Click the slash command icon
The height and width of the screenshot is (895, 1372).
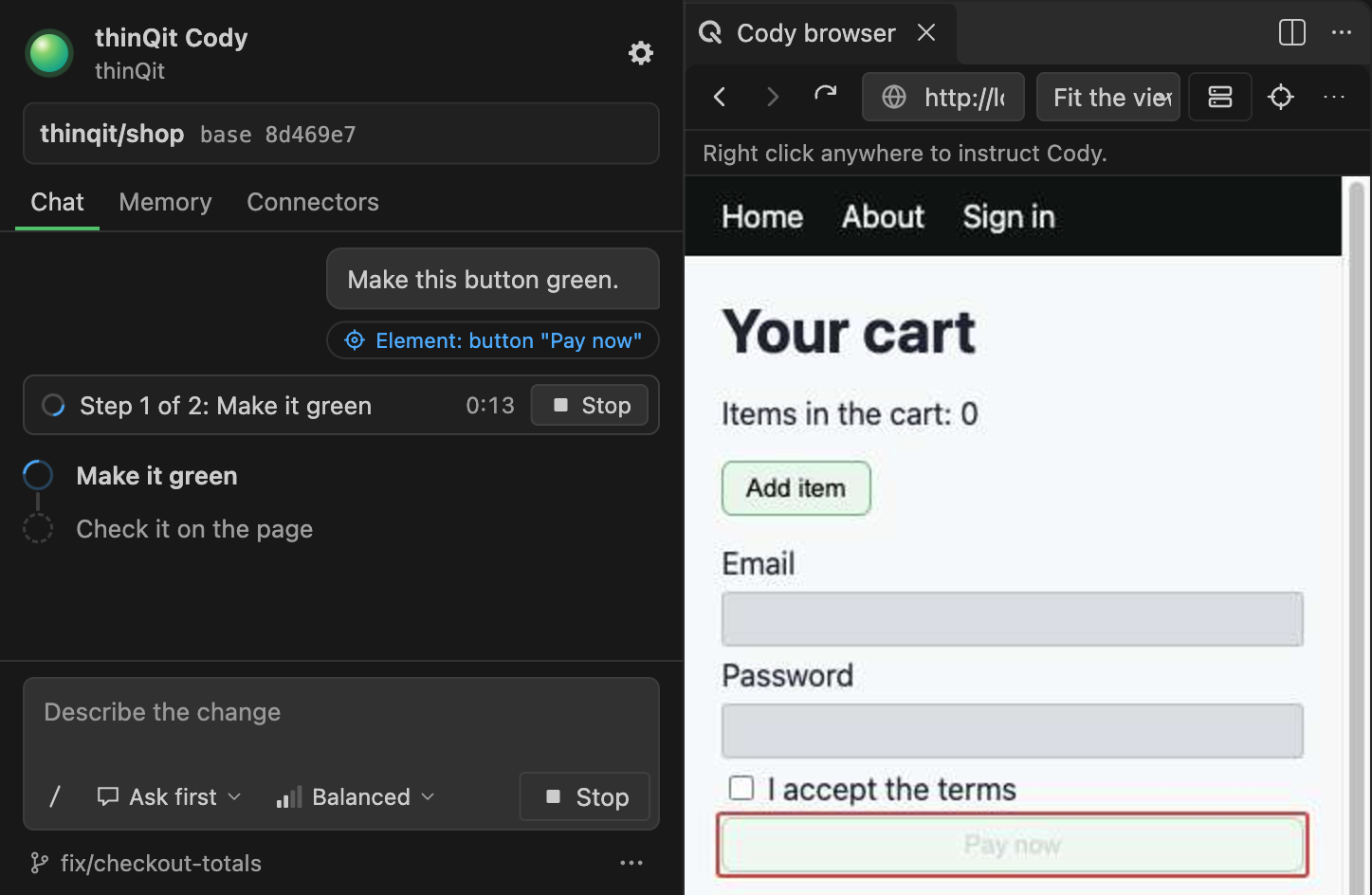pos(55,796)
